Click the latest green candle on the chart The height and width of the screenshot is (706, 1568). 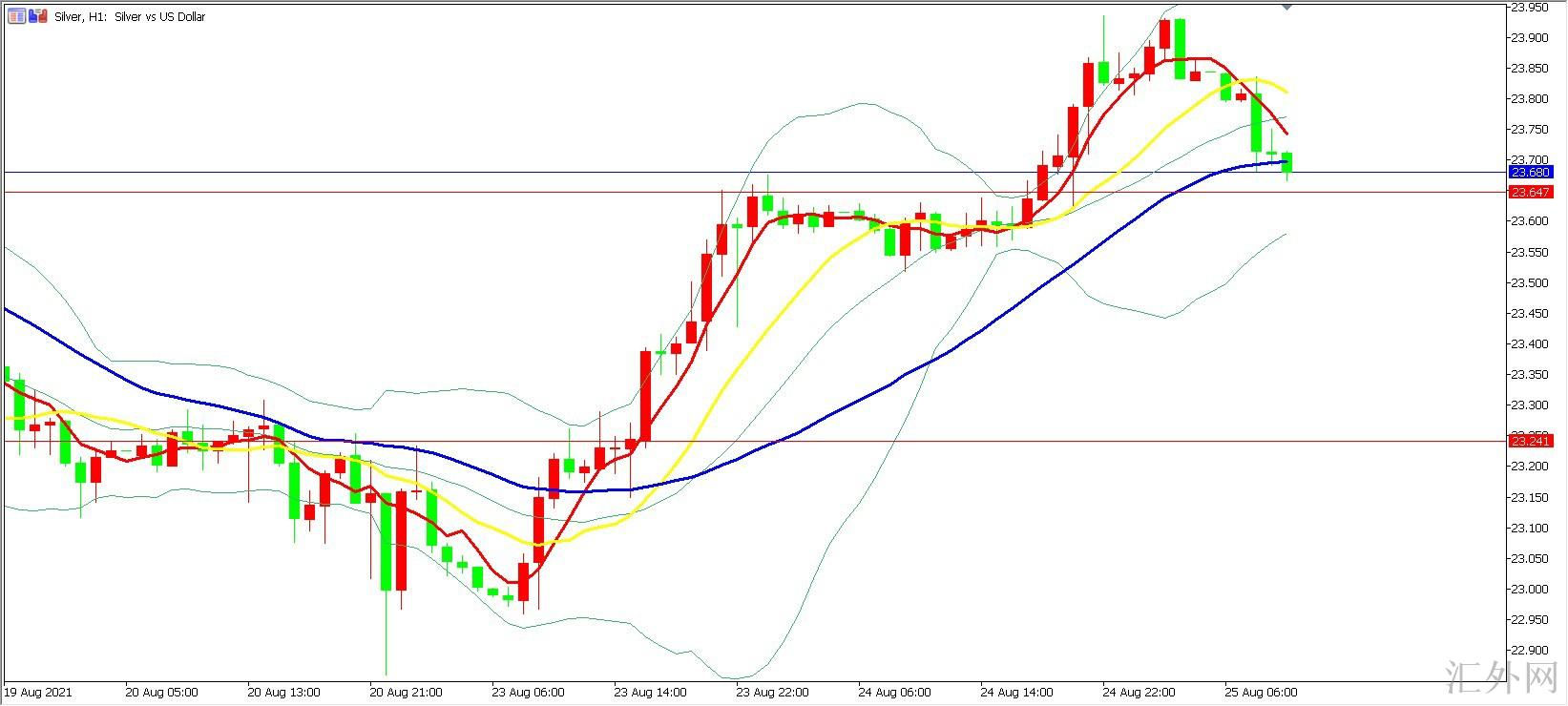[1287, 162]
